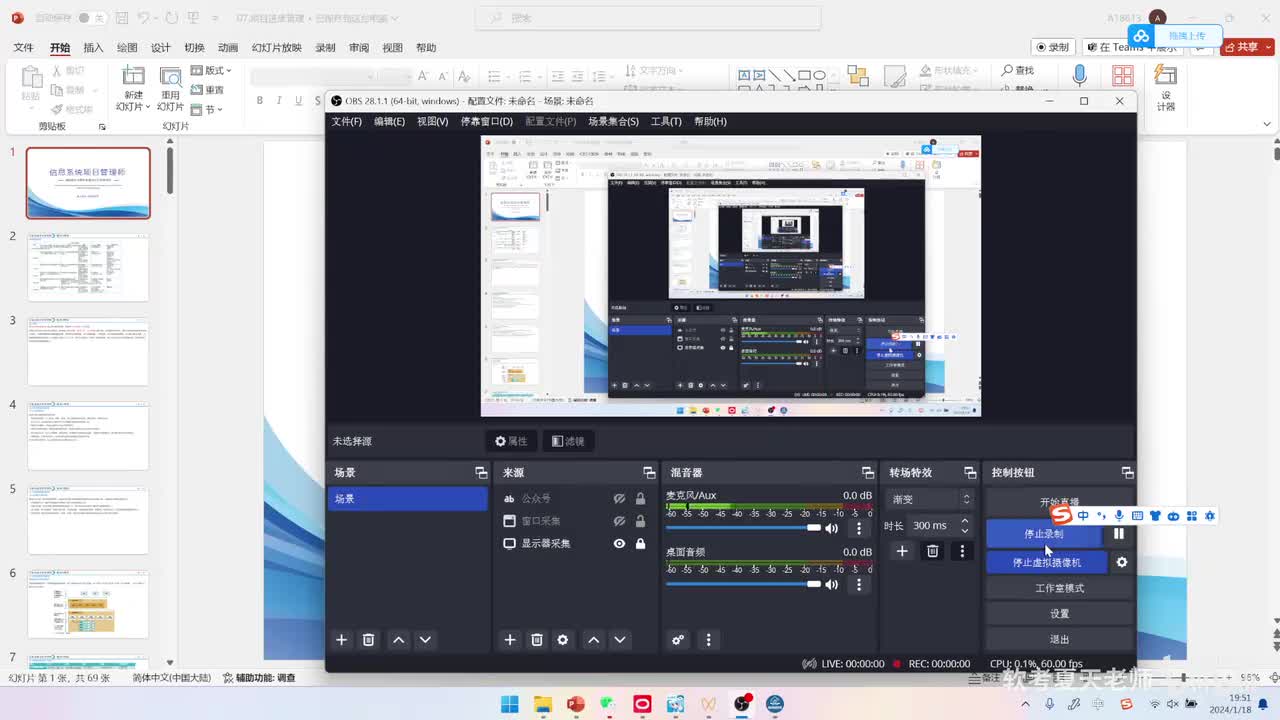
Task: Undock the 转场特效 panel
Action: 969,473
